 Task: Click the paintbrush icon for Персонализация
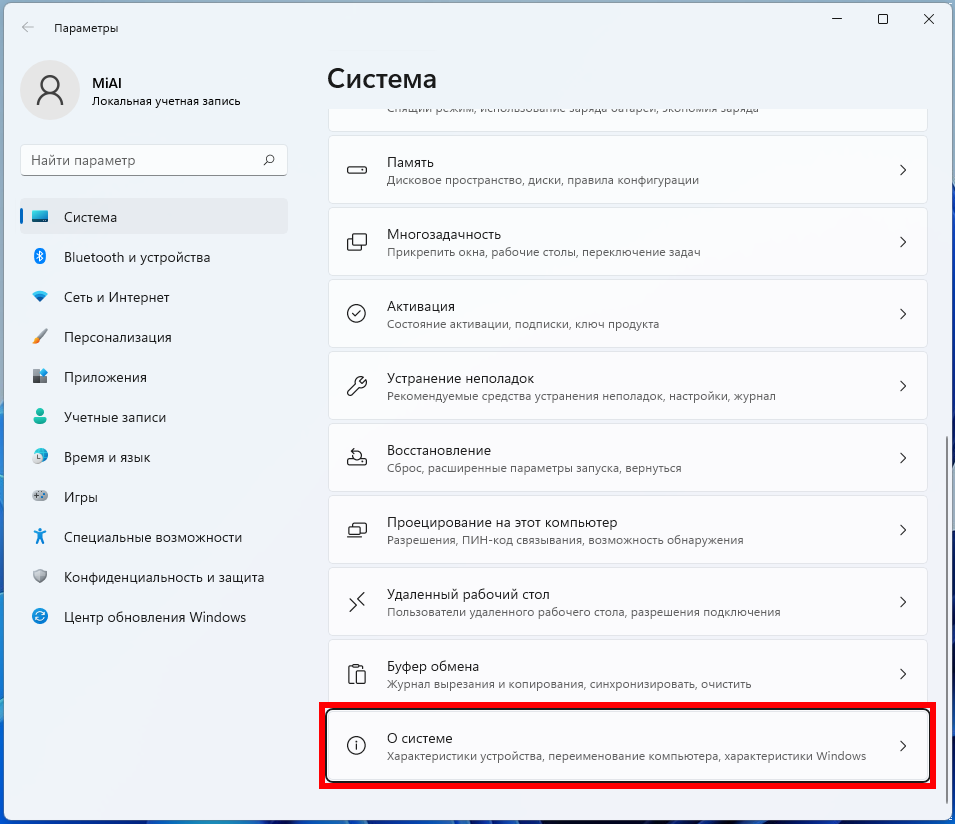tap(40, 337)
